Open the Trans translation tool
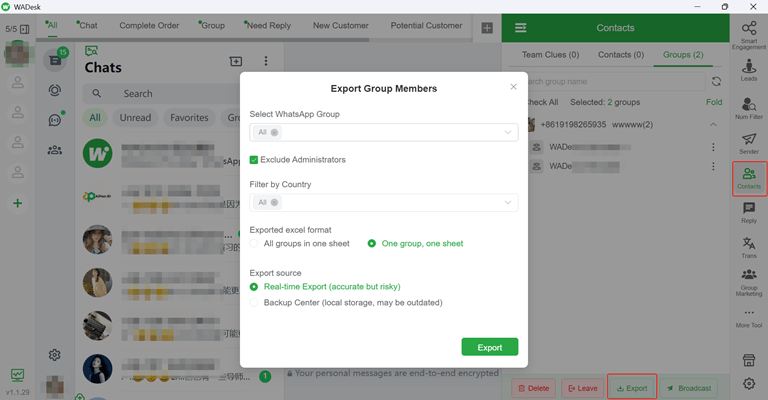 [748, 247]
